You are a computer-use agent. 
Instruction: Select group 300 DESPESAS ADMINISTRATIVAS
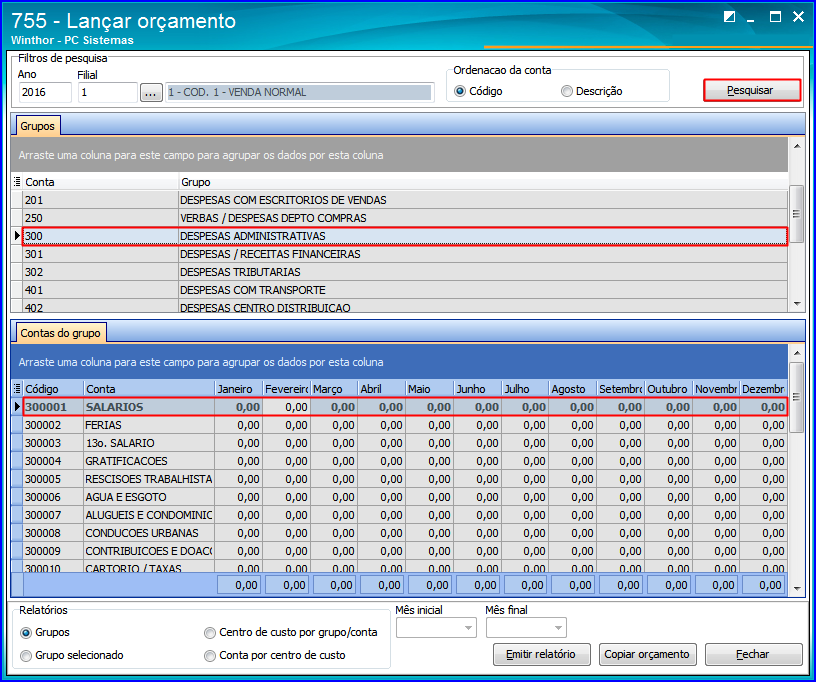click(405, 236)
